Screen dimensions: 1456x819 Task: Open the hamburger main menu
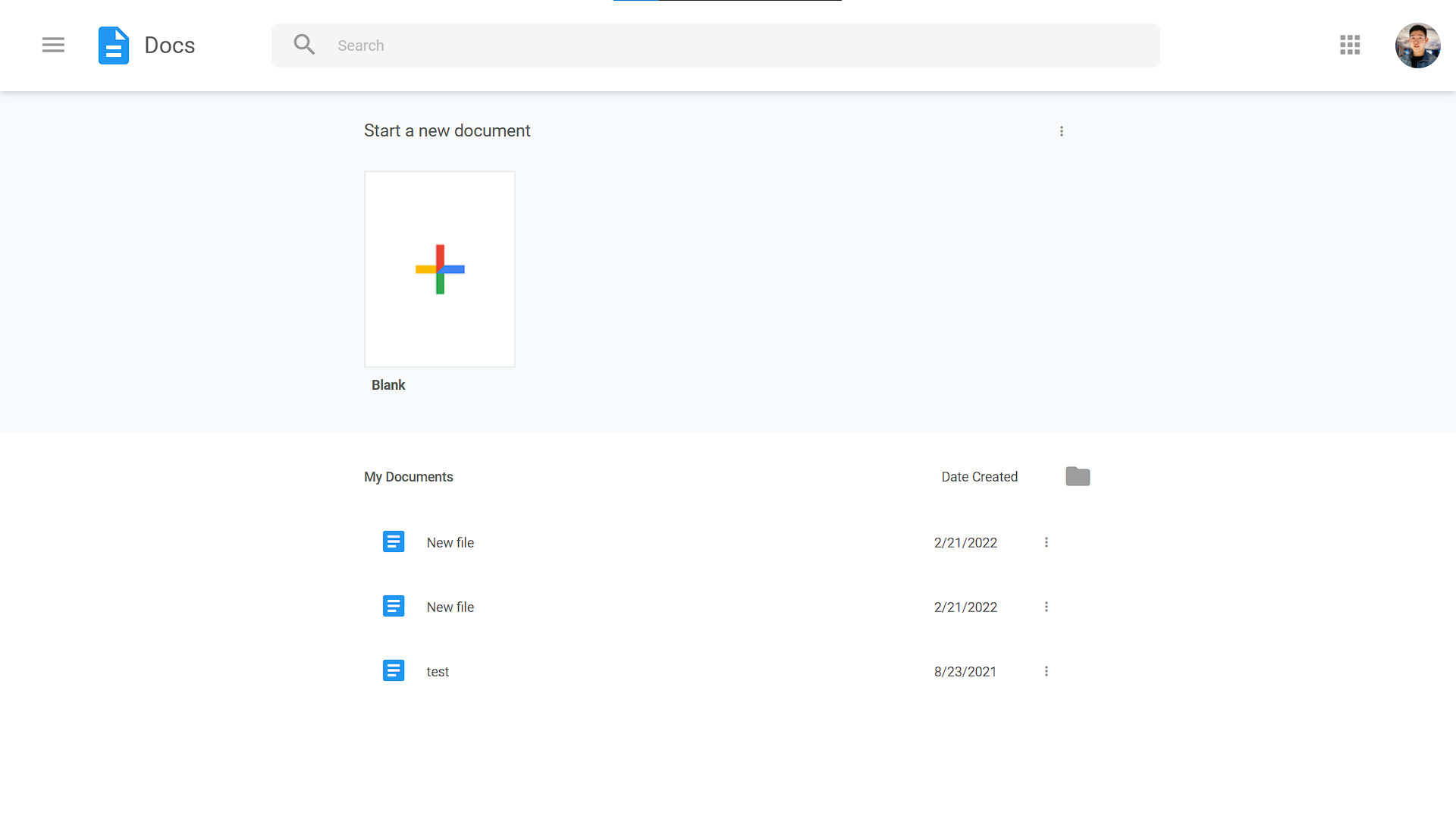53,45
